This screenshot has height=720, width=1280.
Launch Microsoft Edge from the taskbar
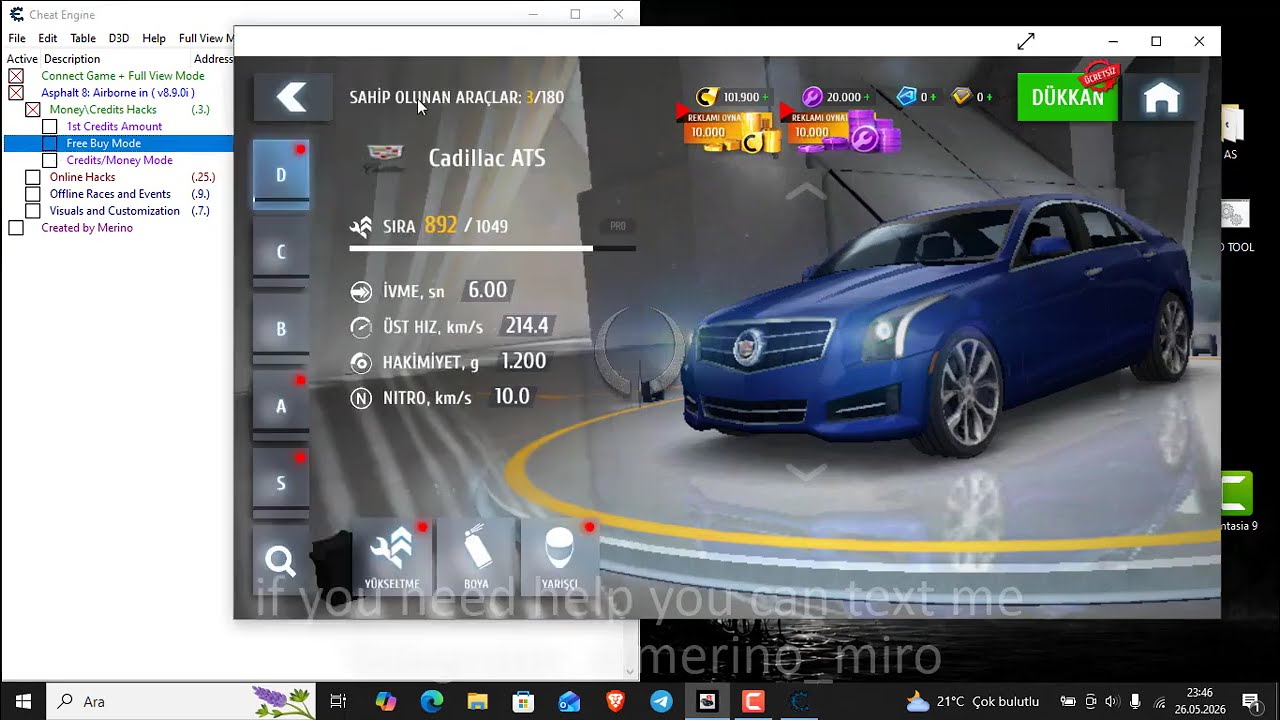431,701
